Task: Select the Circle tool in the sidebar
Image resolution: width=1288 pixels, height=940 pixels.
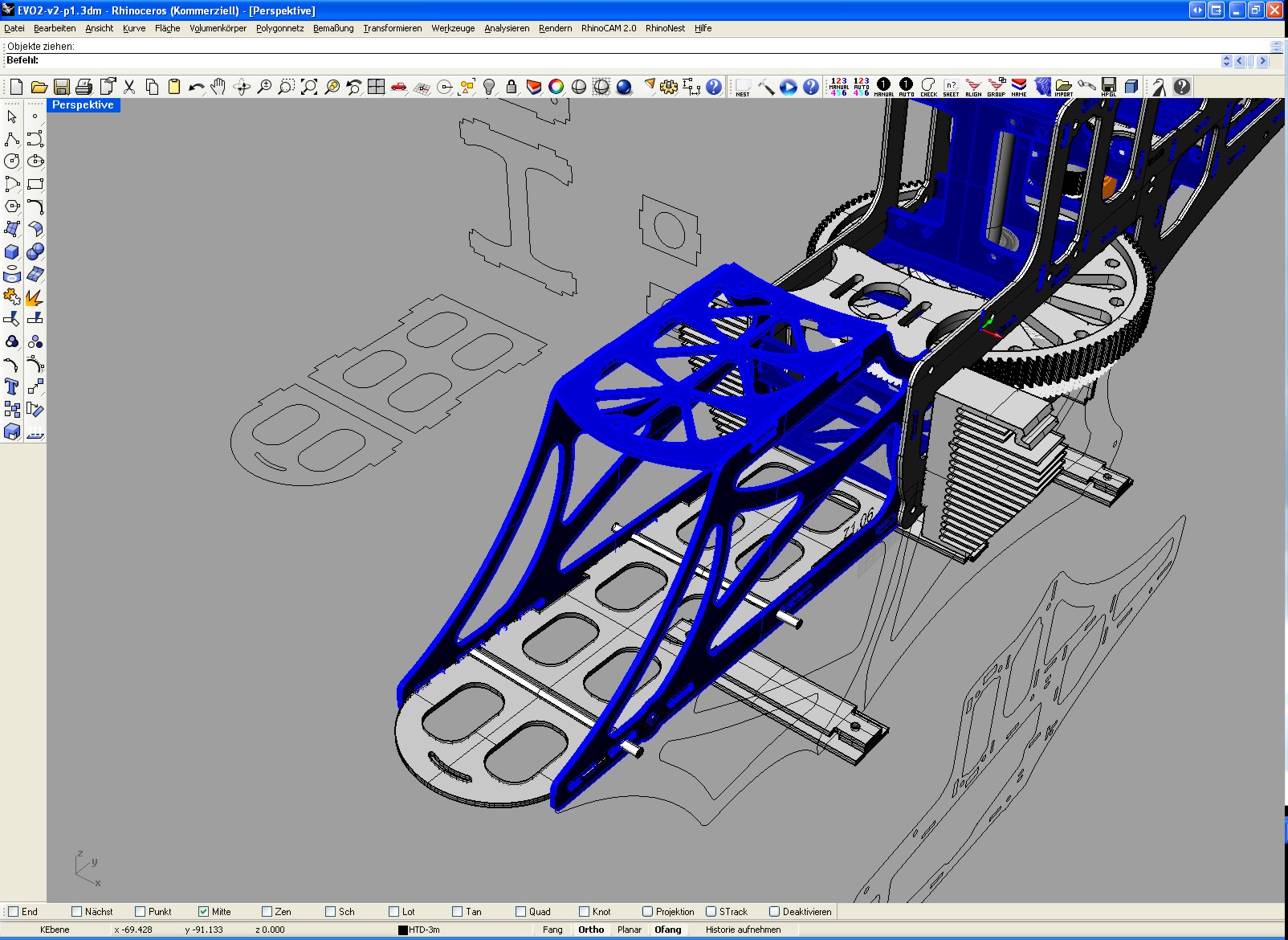Action: tap(12, 161)
